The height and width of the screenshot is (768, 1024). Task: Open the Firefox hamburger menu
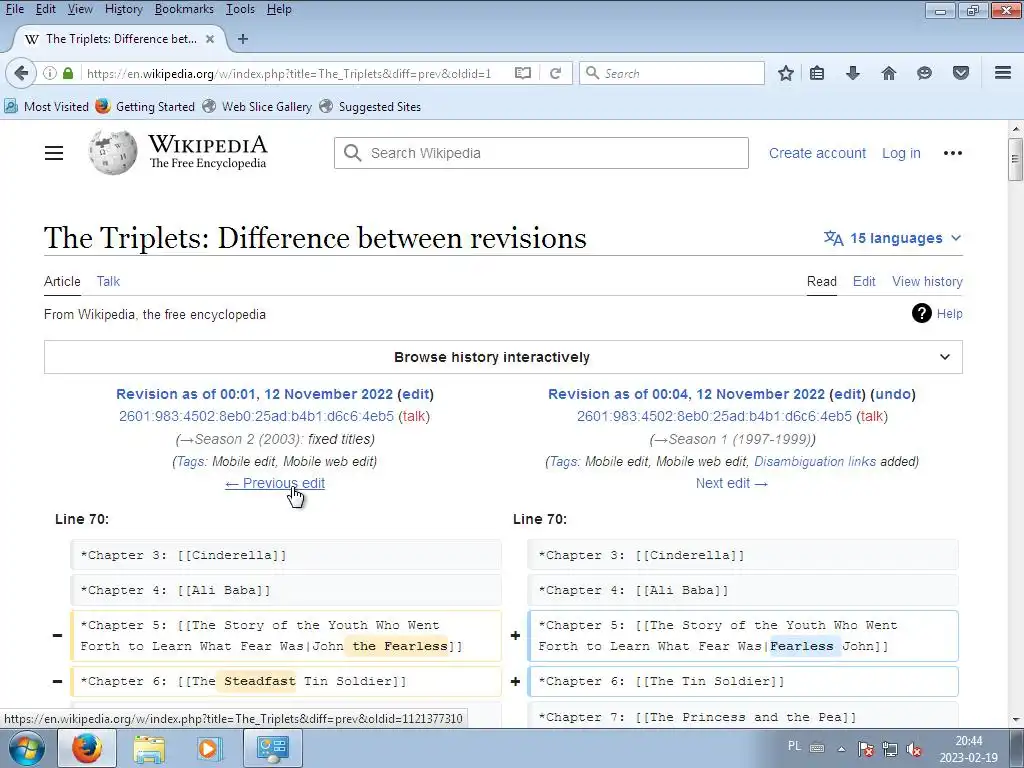1002,73
